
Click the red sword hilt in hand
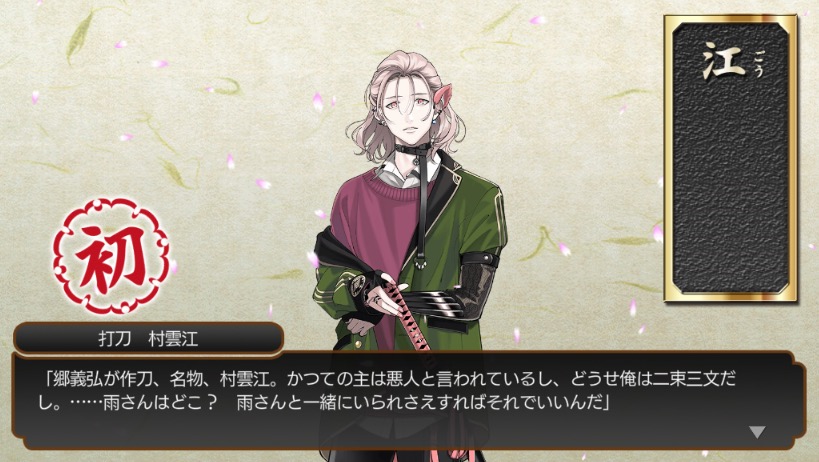[411, 312]
